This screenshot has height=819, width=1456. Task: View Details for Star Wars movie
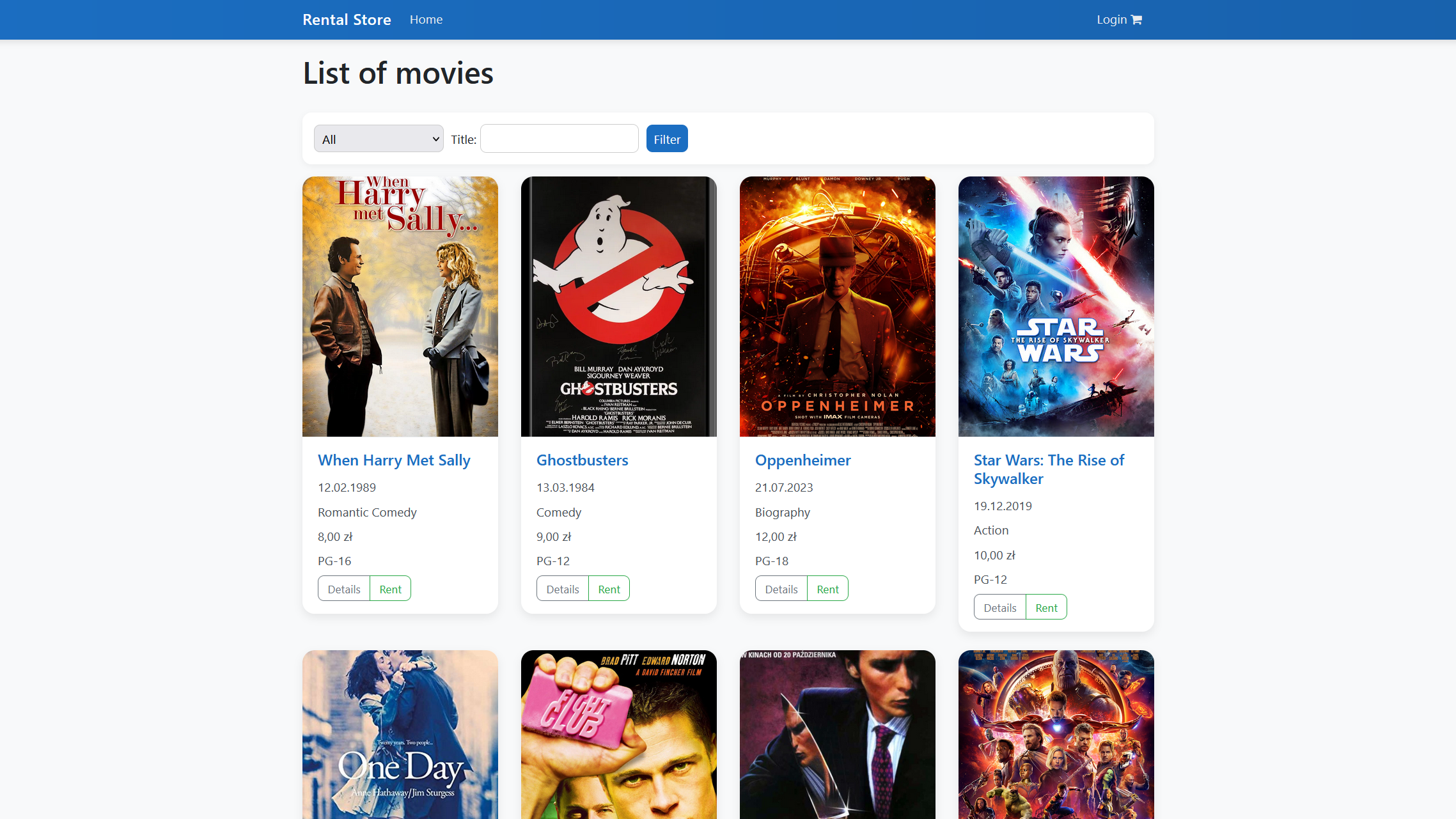pos(1000,607)
